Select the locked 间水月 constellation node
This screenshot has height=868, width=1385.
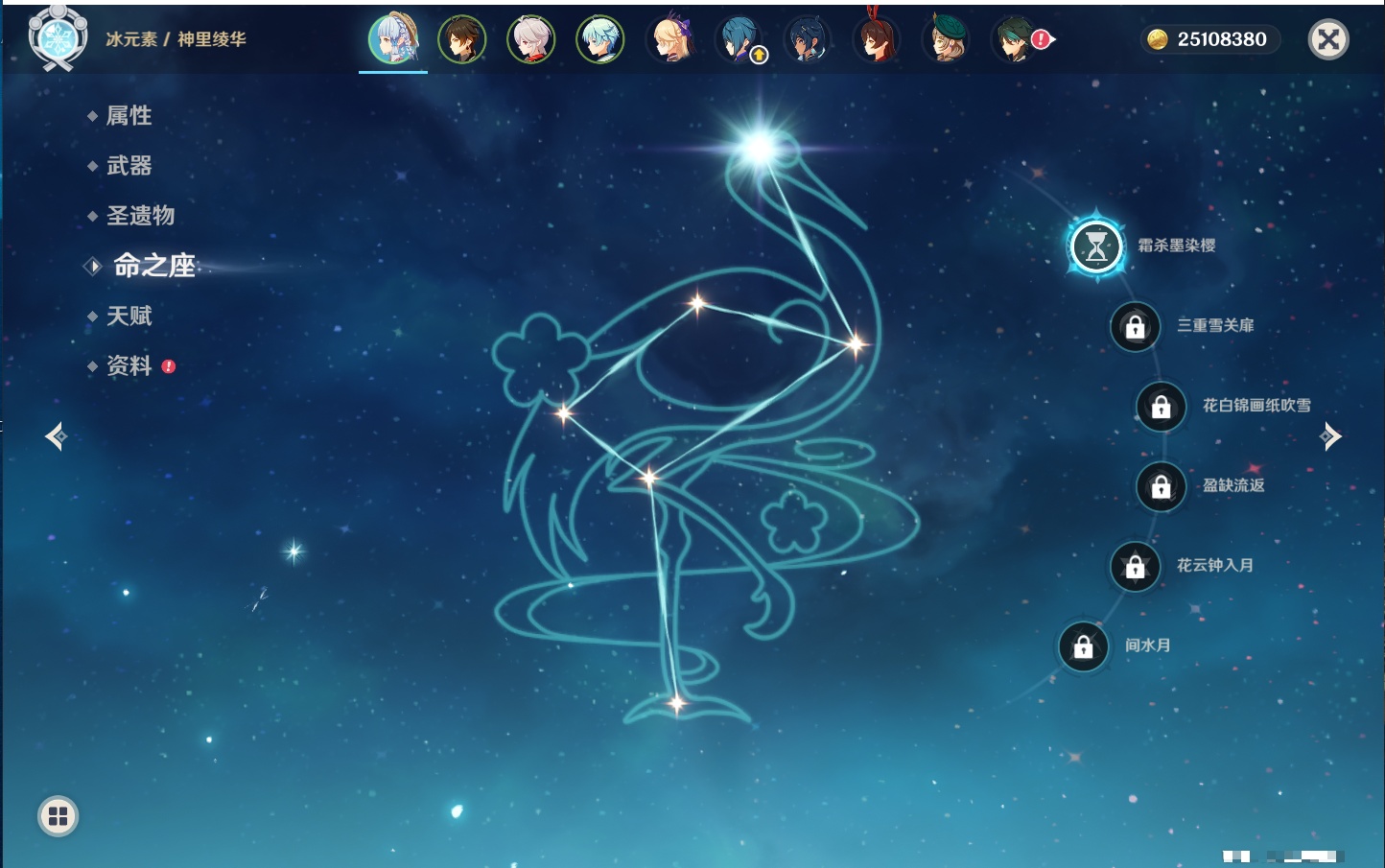click(1083, 646)
